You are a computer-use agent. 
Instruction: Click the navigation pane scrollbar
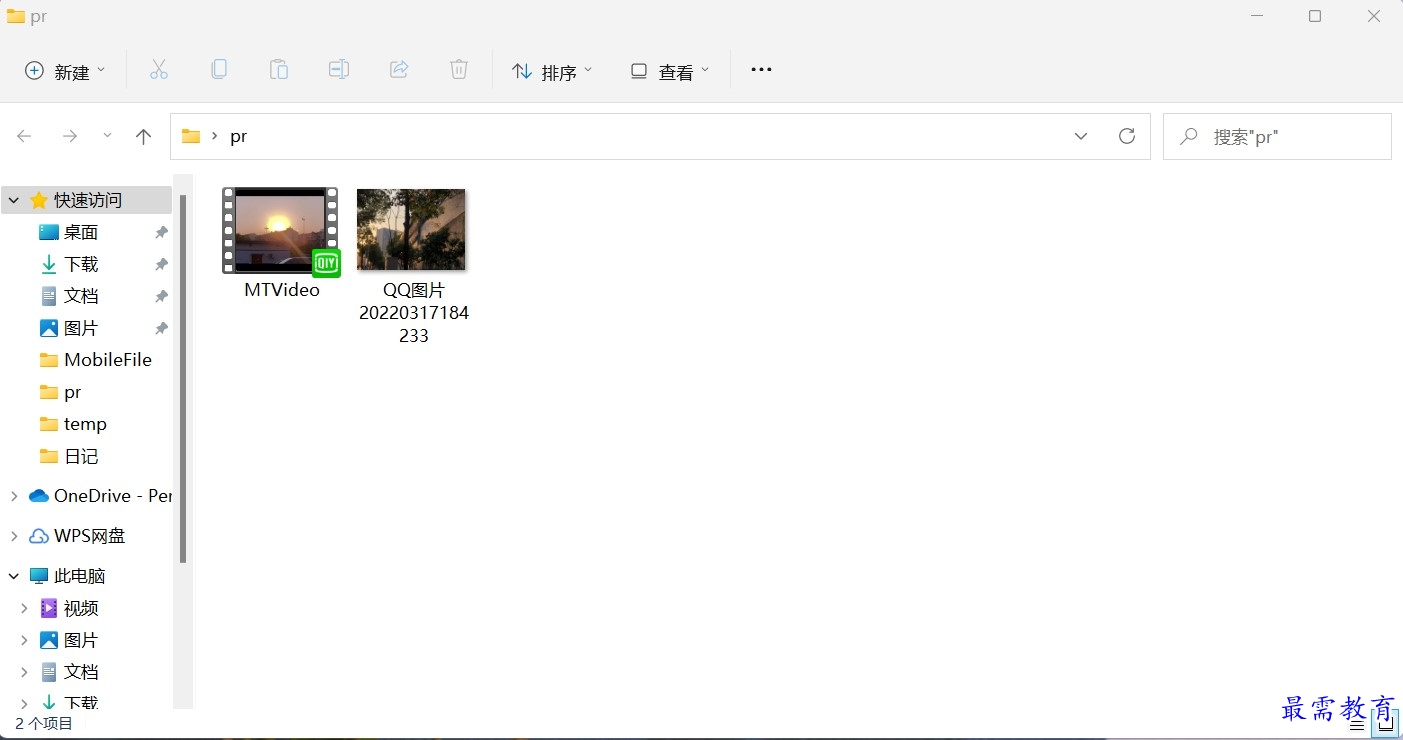(183, 380)
